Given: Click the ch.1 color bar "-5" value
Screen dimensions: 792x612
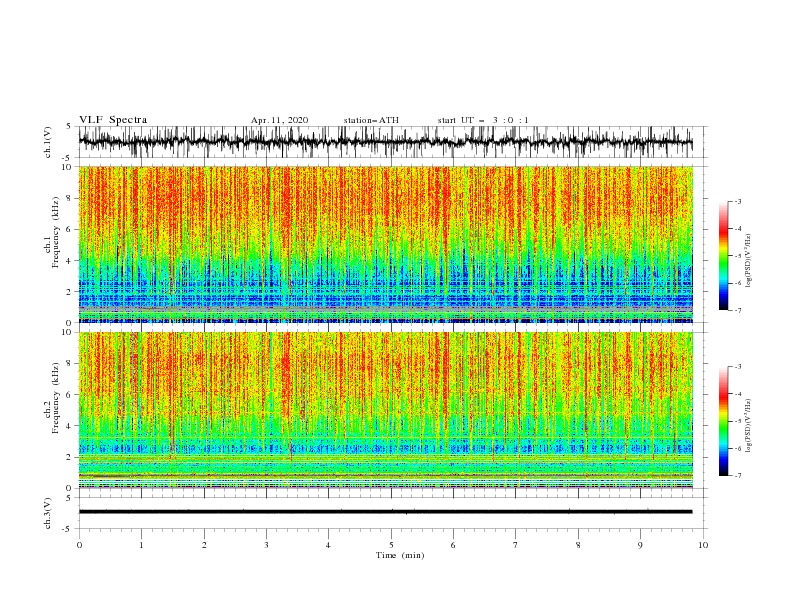Looking at the screenshot, I should point(738,256).
